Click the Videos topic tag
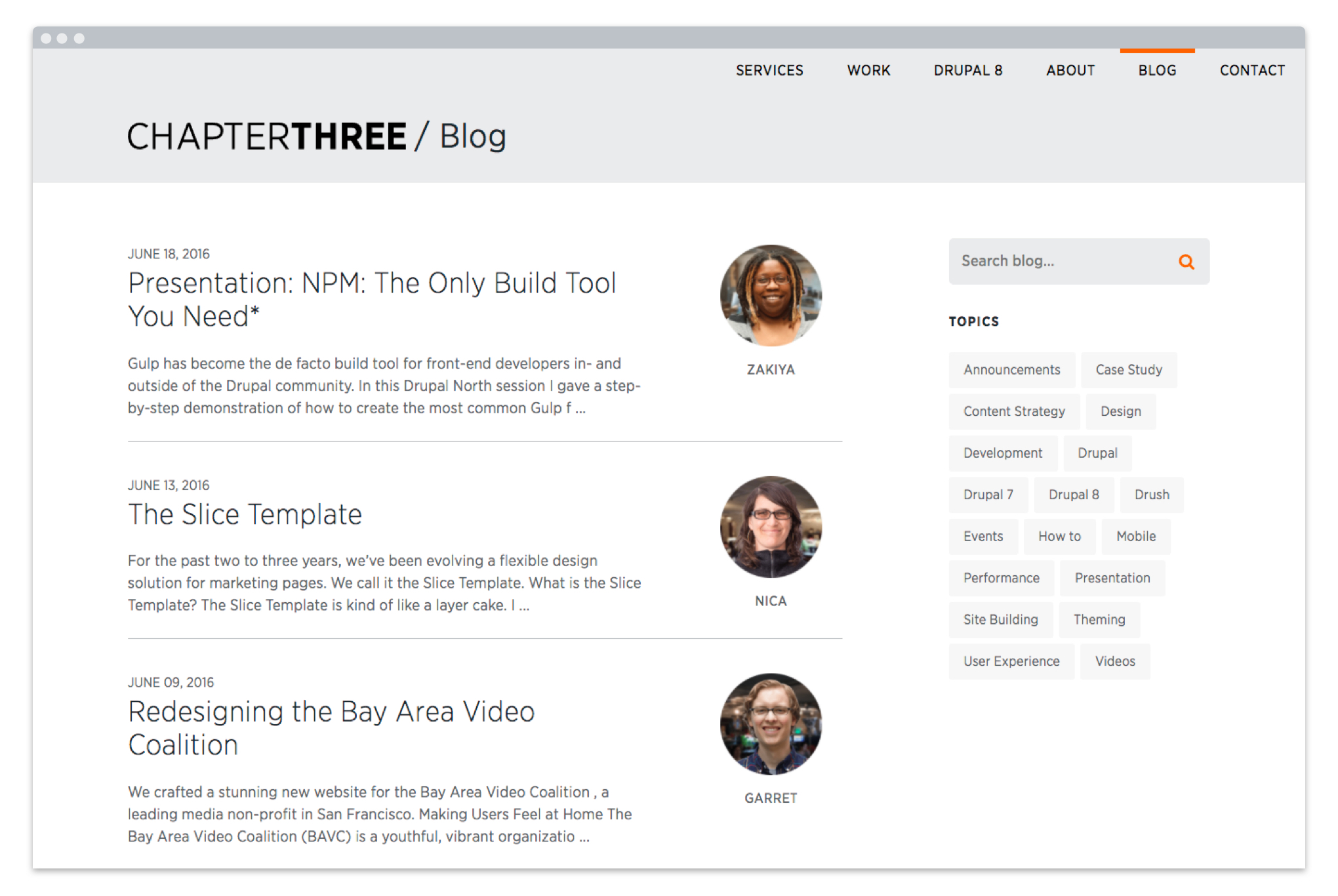Viewport: 1338px width, 896px height. 1115,661
